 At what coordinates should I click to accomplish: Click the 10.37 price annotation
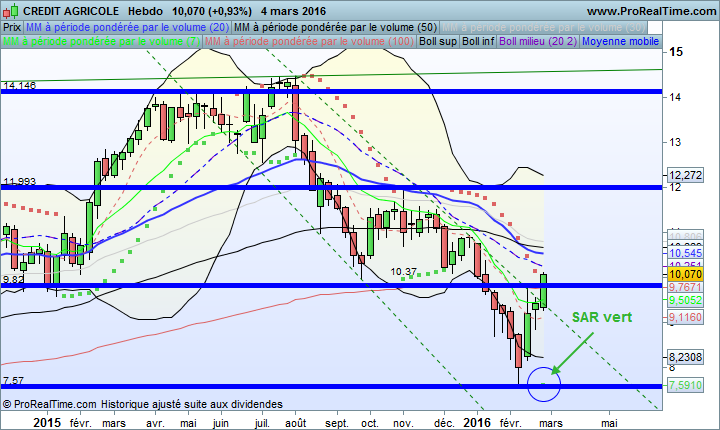click(403, 272)
